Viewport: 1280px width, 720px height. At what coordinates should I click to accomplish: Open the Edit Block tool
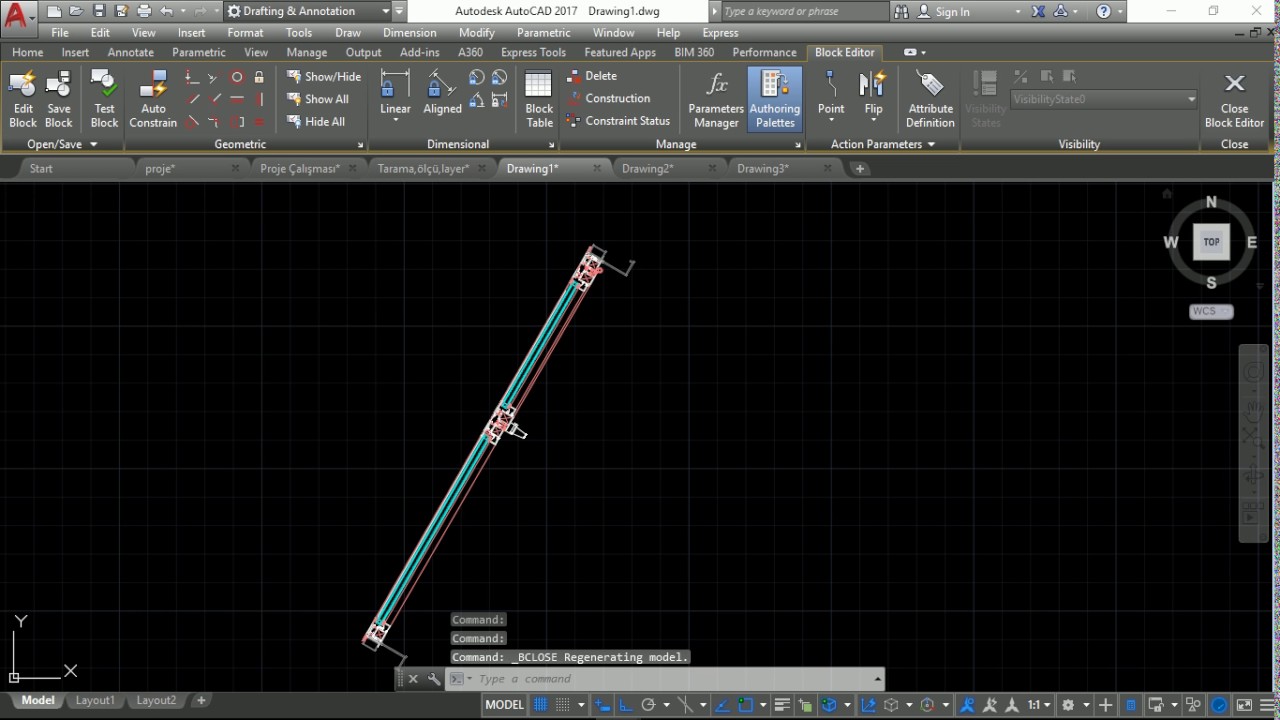click(x=23, y=99)
